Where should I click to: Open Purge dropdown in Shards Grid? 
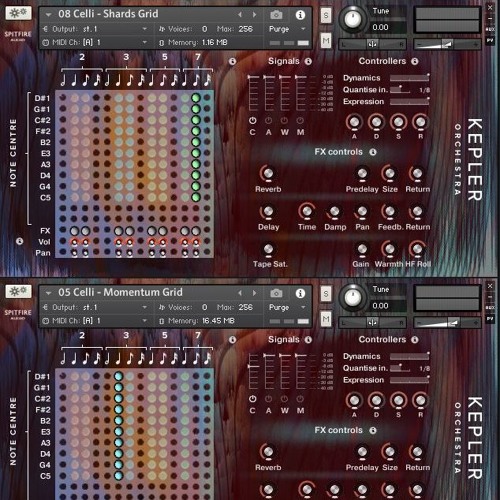click(303, 29)
